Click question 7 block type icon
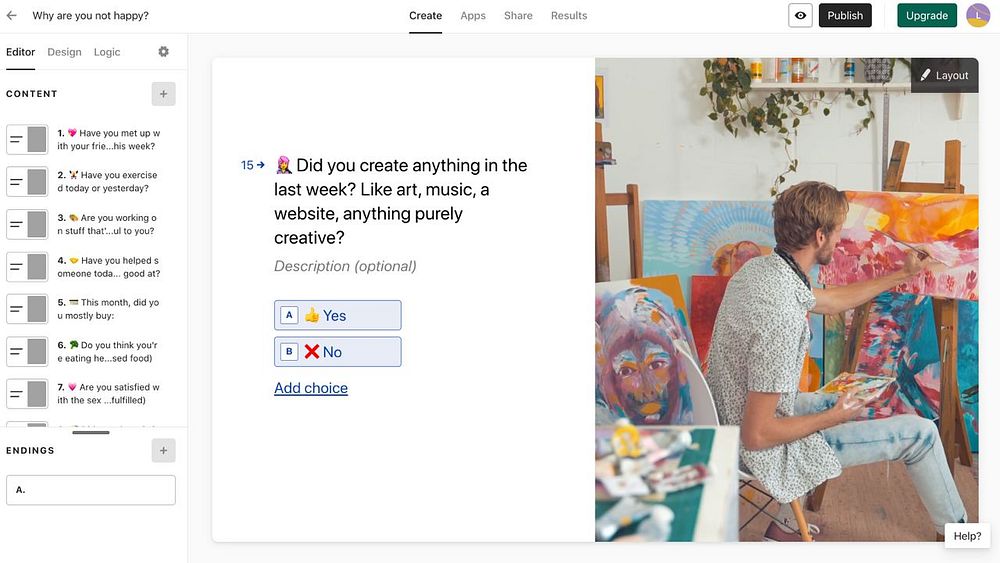Image resolution: width=1000 pixels, height=563 pixels. pos(27,394)
